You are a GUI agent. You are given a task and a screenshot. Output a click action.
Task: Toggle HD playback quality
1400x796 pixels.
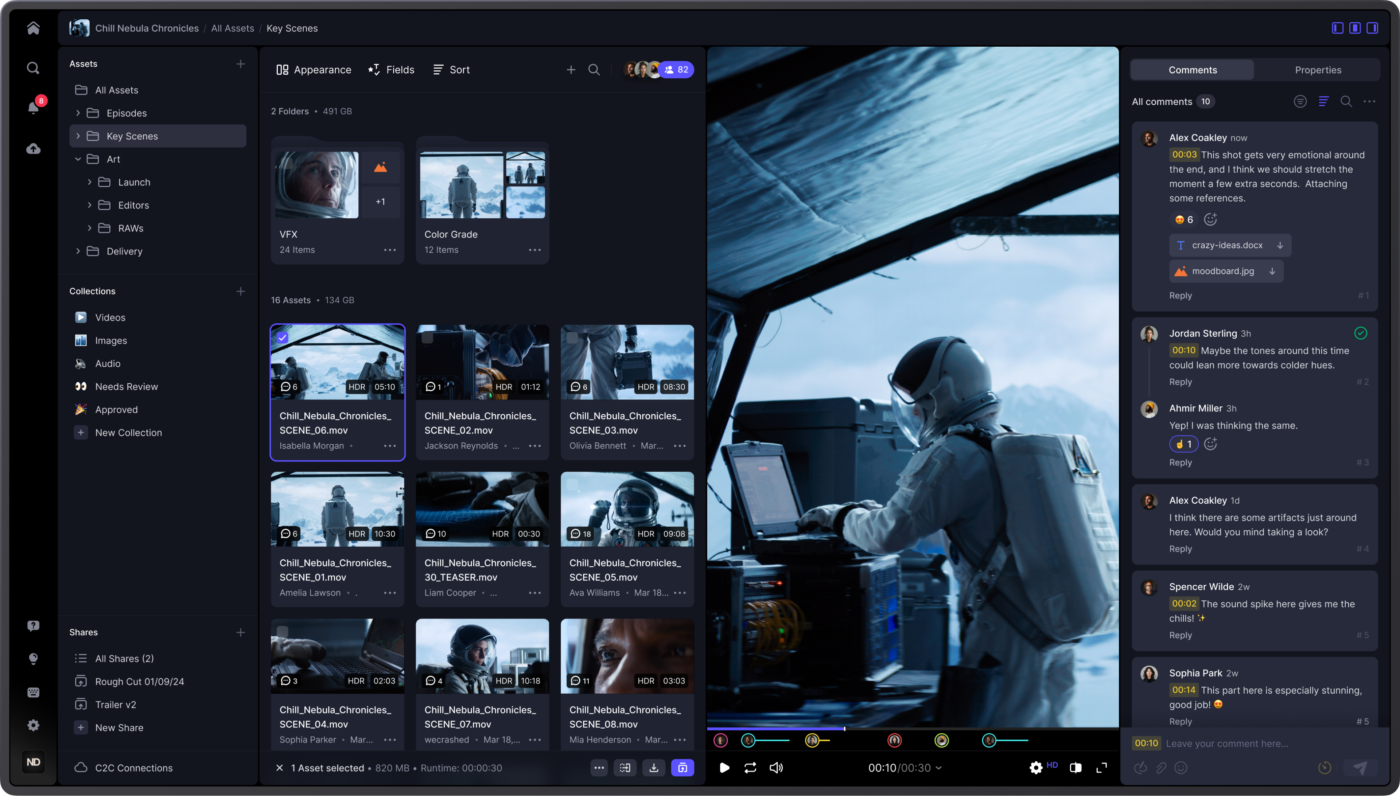click(1054, 767)
